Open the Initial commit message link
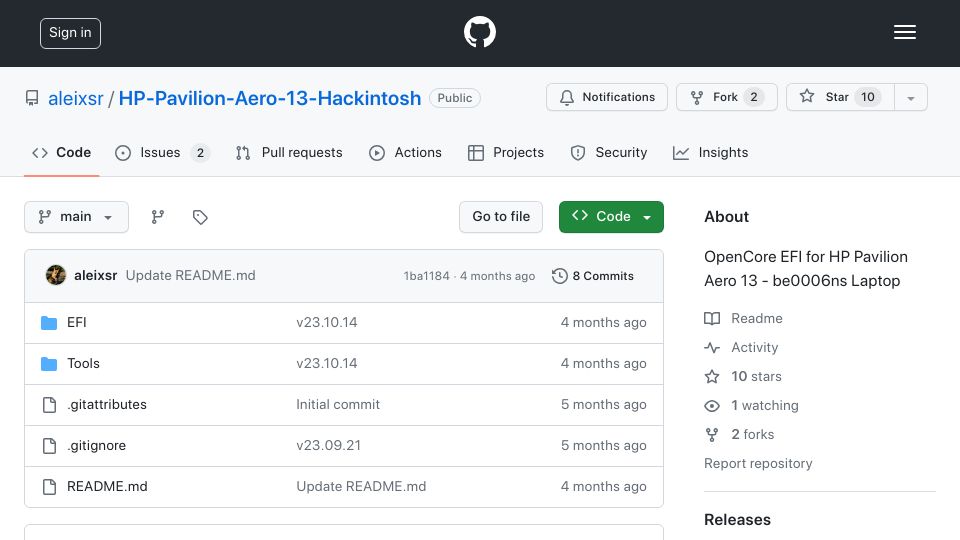The height and width of the screenshot is (540, 960). 338,405
